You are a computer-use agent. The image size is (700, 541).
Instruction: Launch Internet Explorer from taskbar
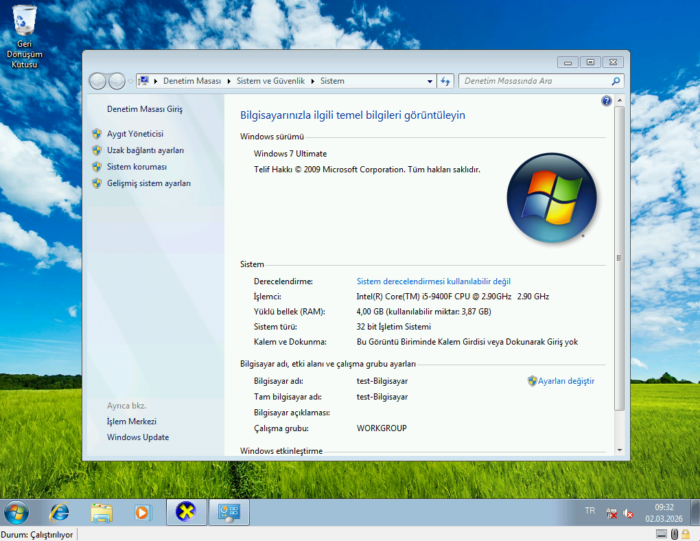click(59, 512)
